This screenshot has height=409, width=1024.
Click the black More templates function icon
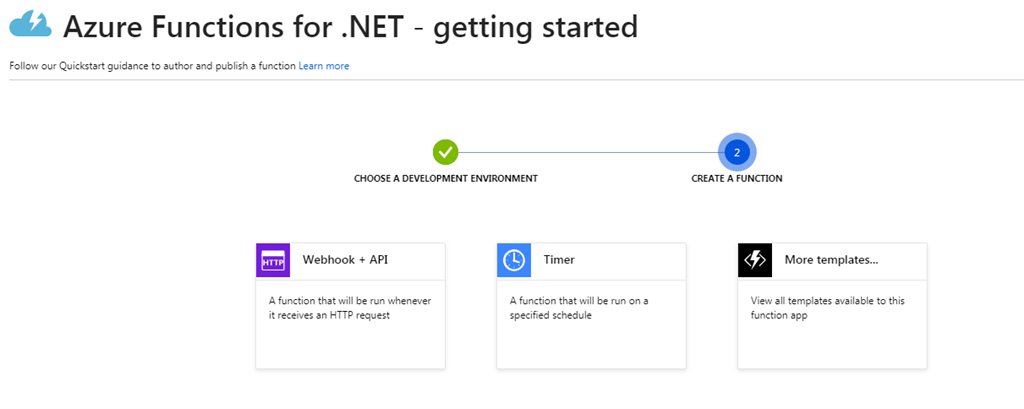coord(755,260)
